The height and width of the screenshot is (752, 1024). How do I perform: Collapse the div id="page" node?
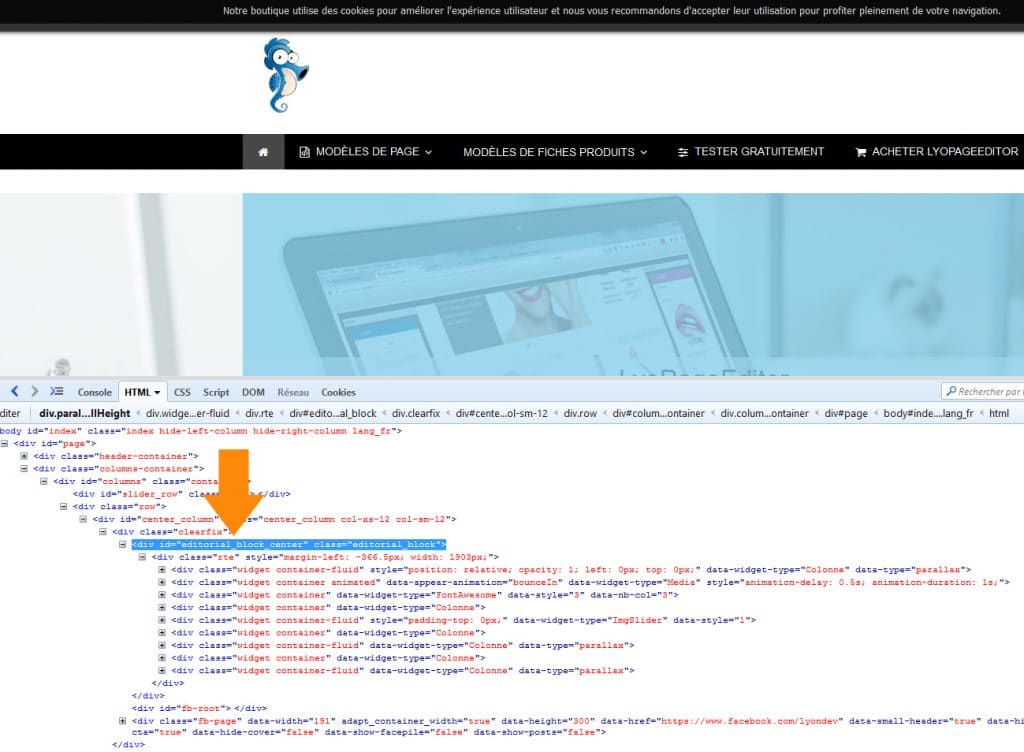[x=5, y=443]
